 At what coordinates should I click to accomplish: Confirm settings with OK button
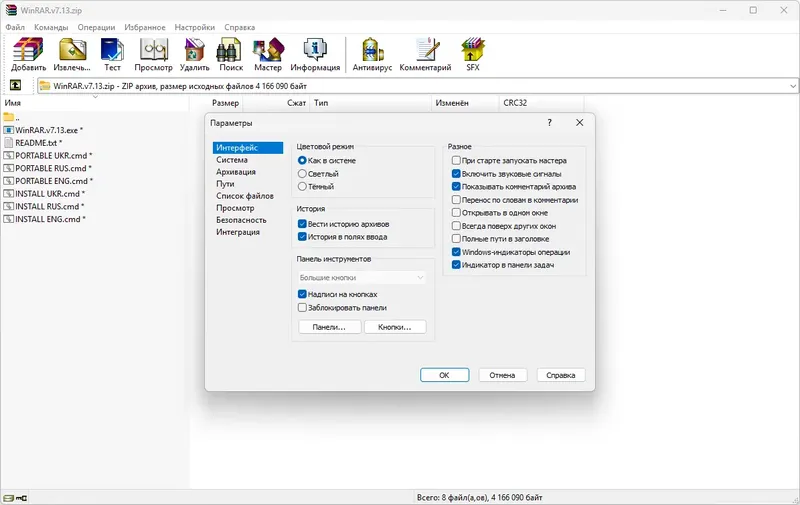444,375
